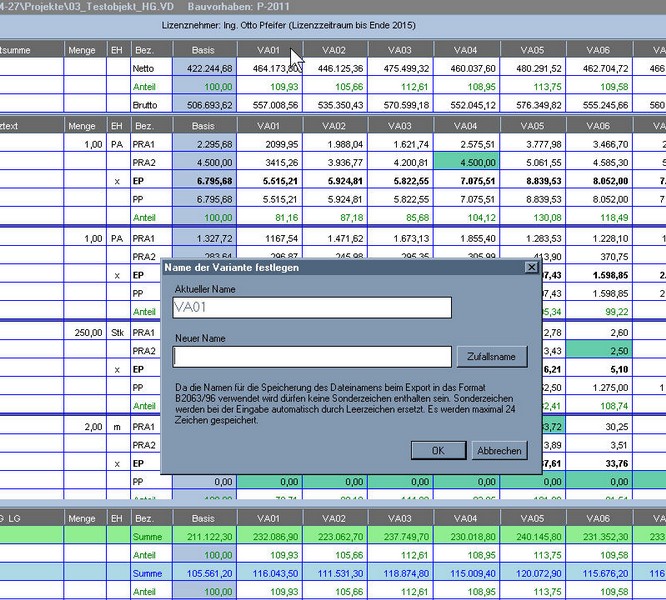Image resolution: width=666 pixels, height=600 pixels.
Task: Select the Basis EP value 6.795,68 in bold
Action: pyautogui.click(x=204, y=181)
